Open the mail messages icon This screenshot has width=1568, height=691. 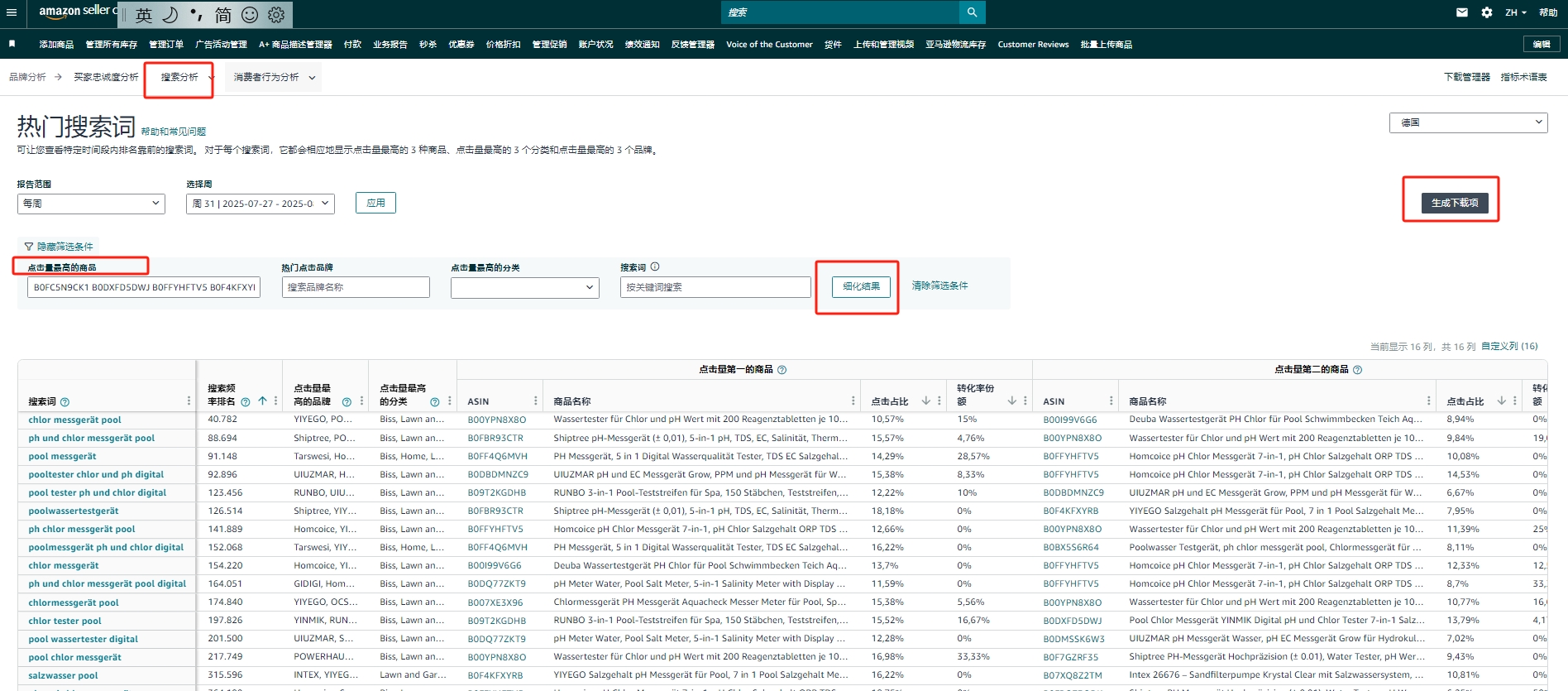[1461, 12]
